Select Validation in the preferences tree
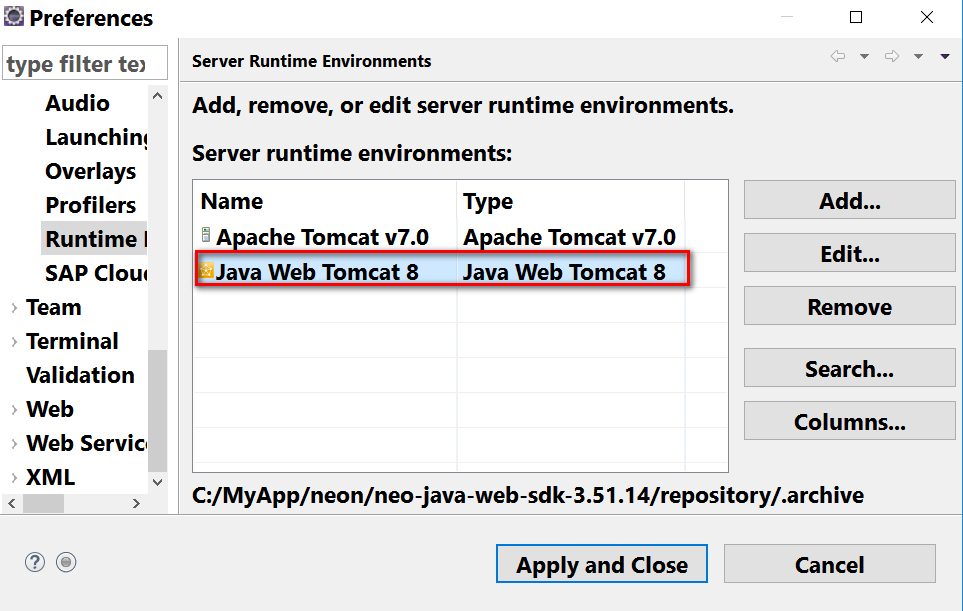Image resolution: width=963 pixels, height=611 pixels. click(x=80, y=375)
